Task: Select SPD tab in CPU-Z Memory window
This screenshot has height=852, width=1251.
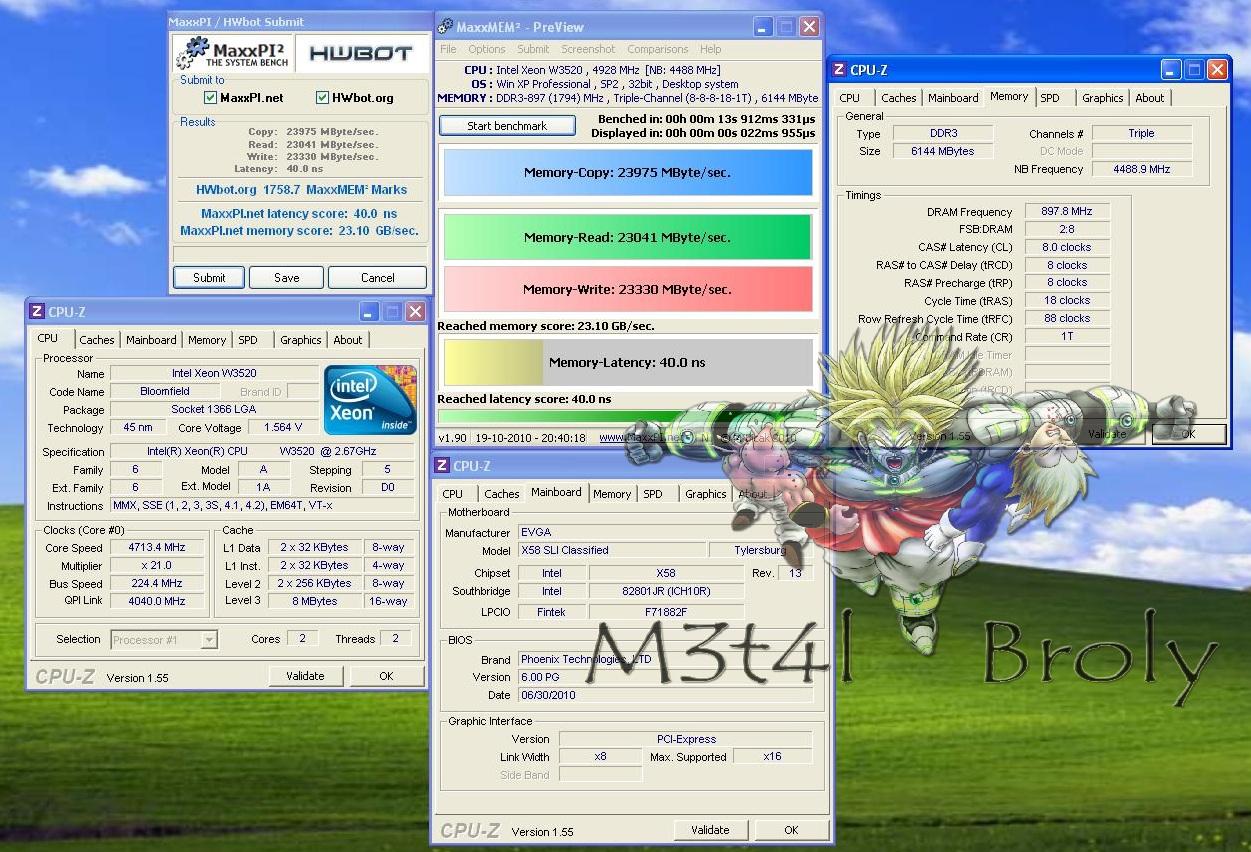Action: pyautogui.click(x=1050, y=98)
